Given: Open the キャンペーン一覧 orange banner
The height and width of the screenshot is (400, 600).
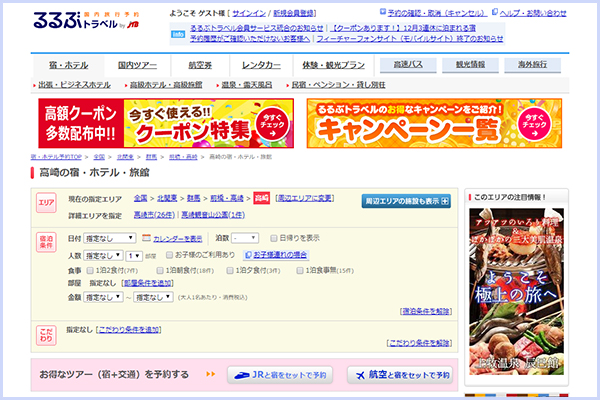Looking at the screenshot, I should coord(430,122).
